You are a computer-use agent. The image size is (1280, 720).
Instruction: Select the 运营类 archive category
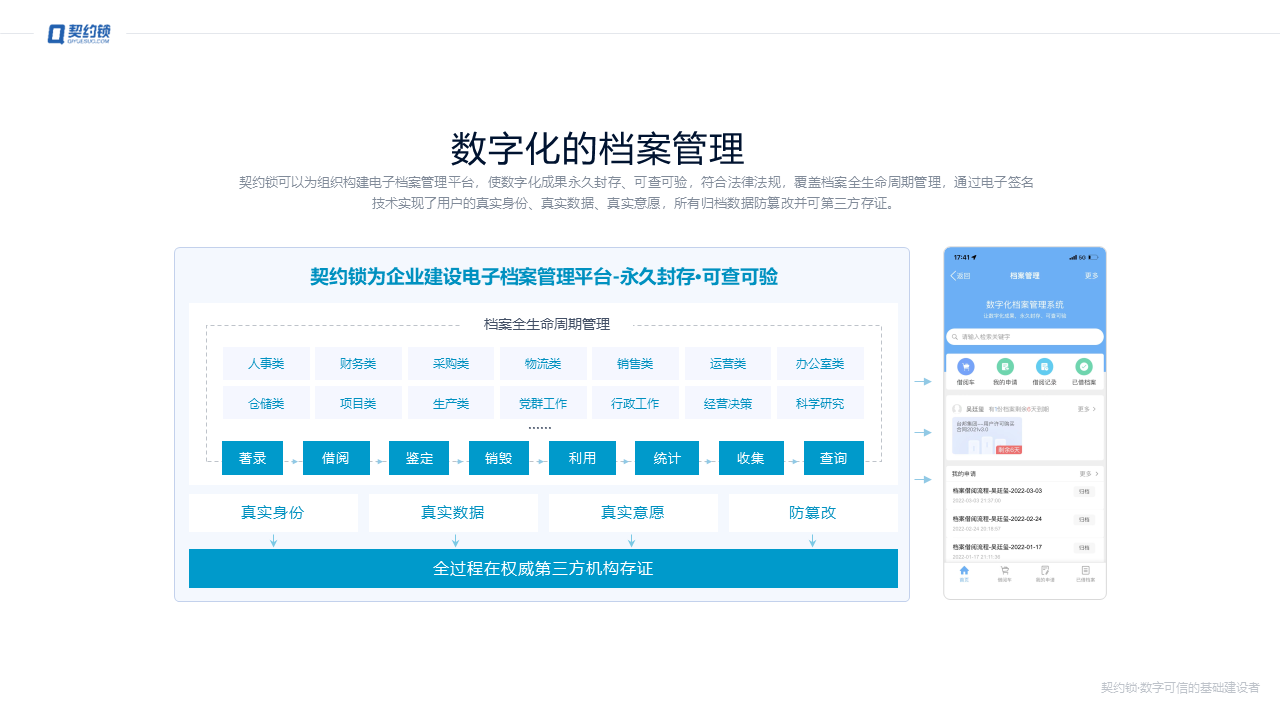click(x=728, y=364)
